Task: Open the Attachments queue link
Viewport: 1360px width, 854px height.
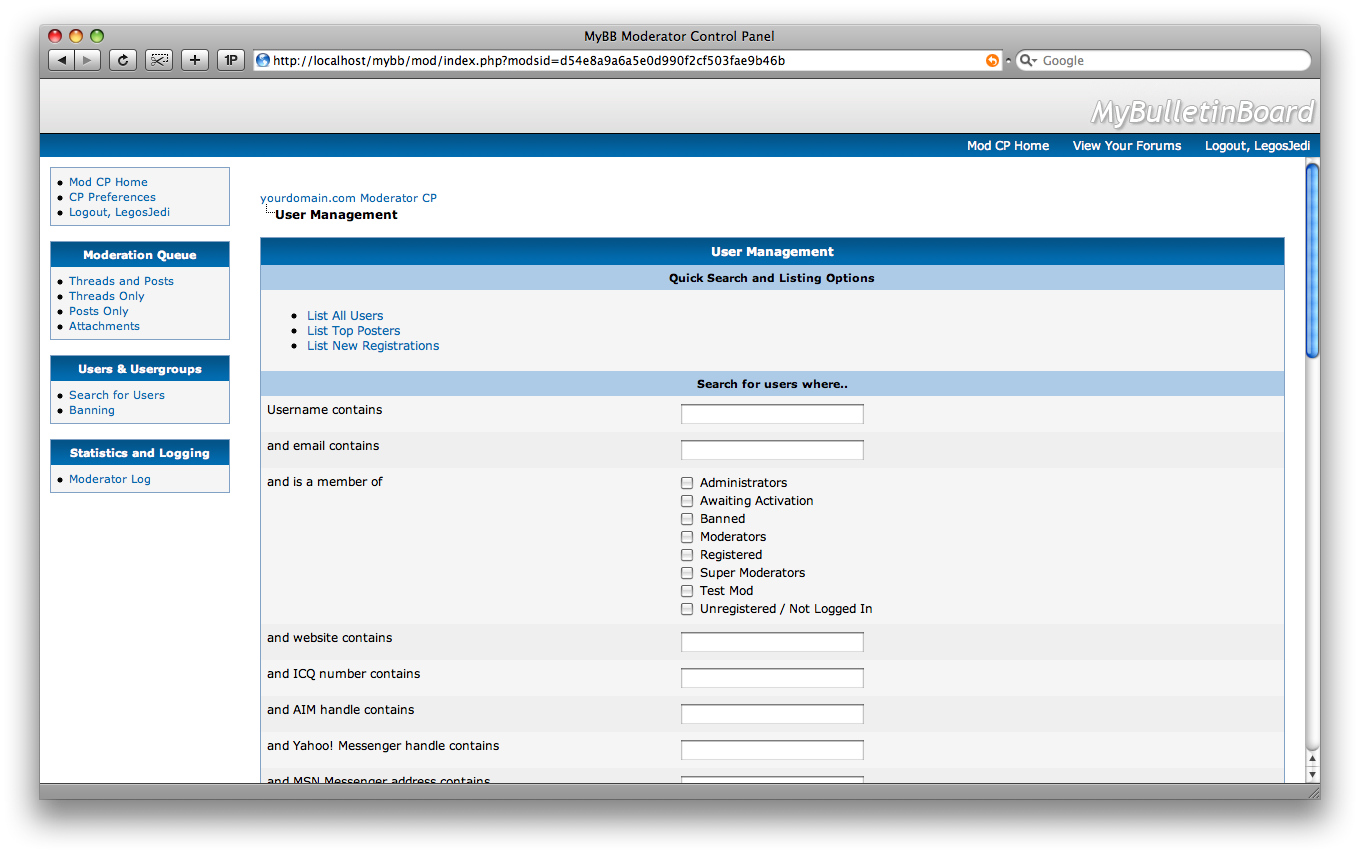Action: 104,326
